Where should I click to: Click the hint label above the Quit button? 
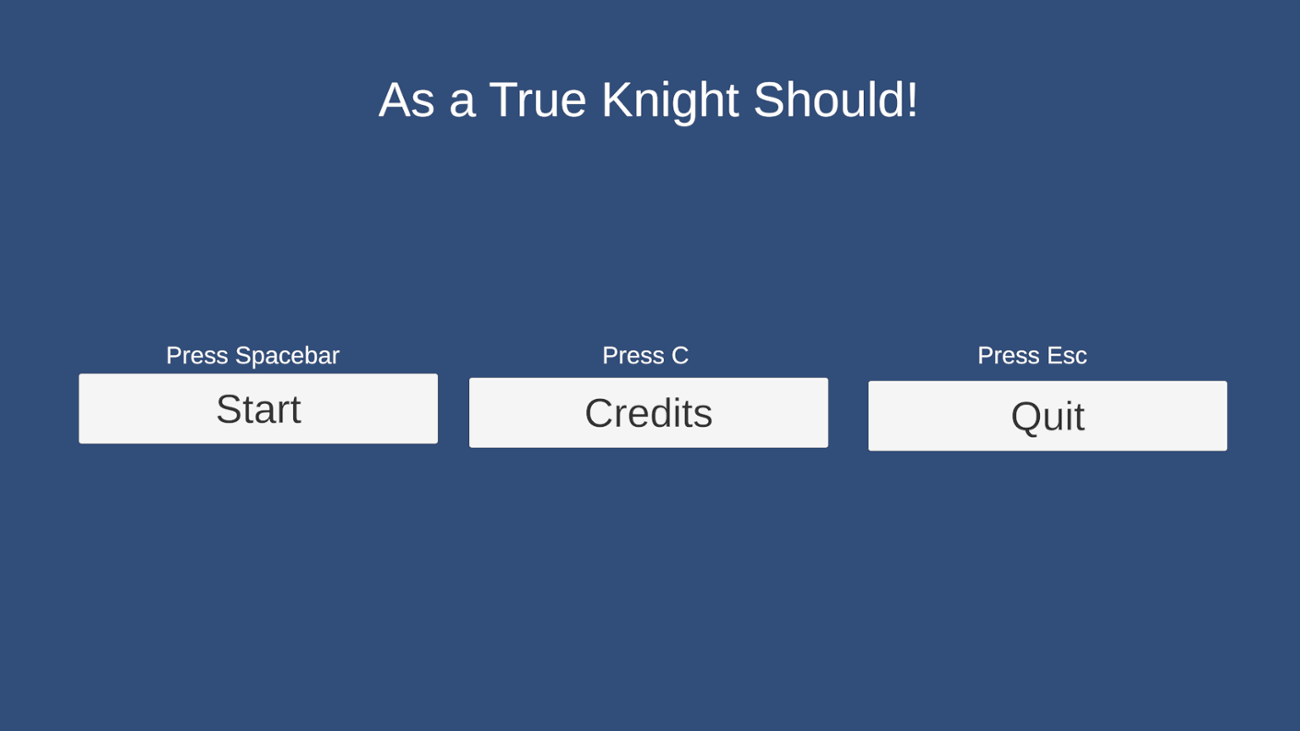tap(1032, 355)
